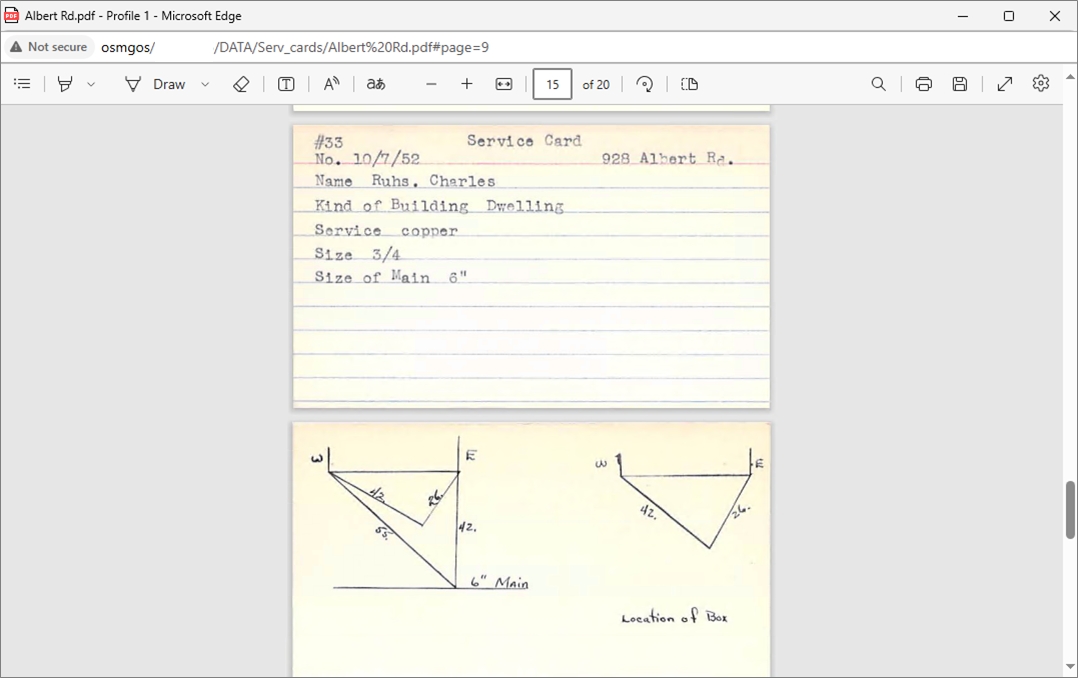
Task: Expand the Draw options dropdown arrow
Action: 205,84
